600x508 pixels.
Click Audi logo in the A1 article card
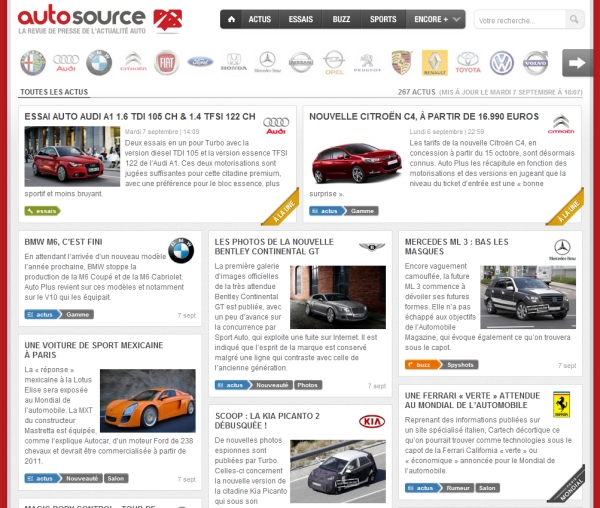coord(276,126)
